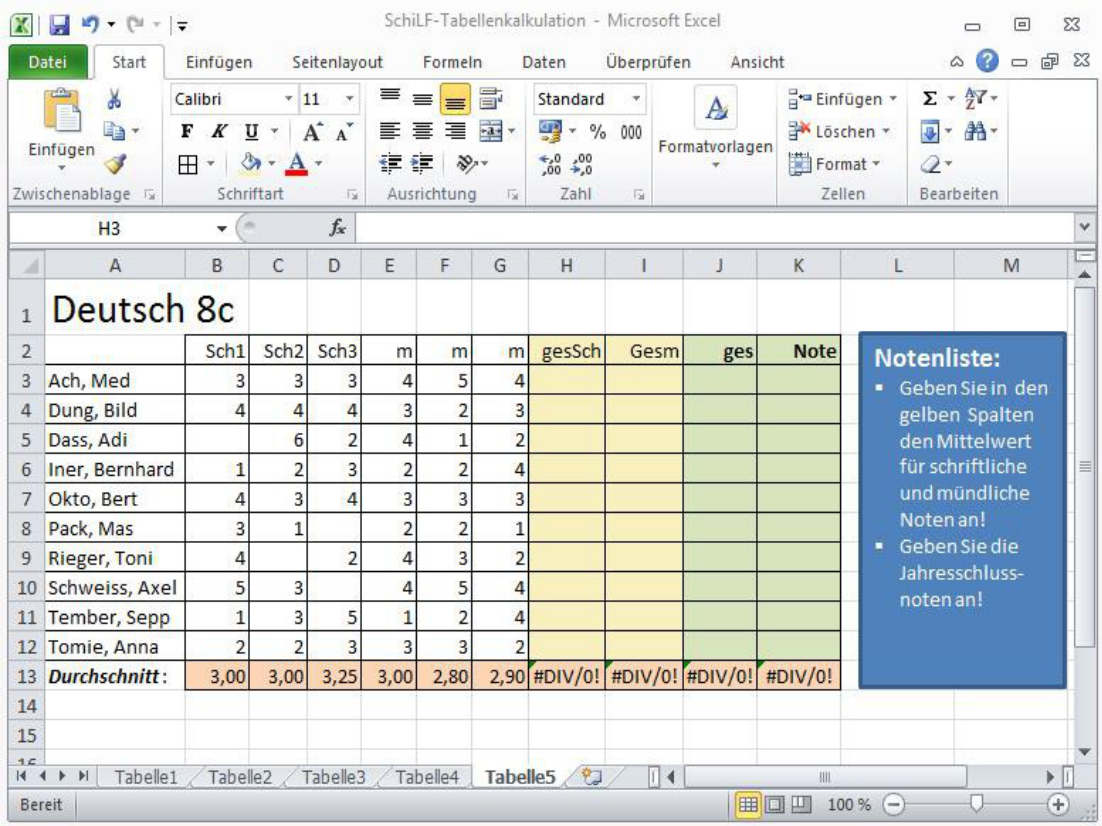Open the Calibri font name dropdown
The width and height of the screenshot is (1102, 826).
coord(288,100)
